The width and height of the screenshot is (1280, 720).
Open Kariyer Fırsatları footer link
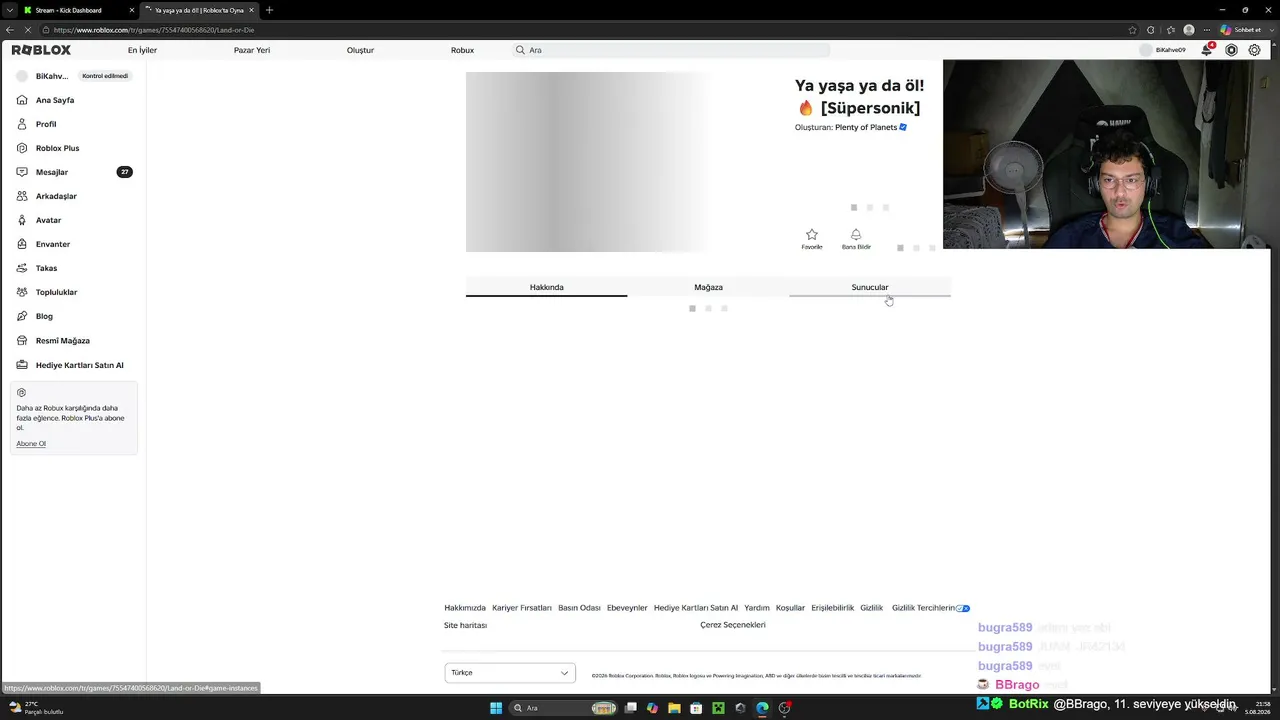point(522,608)
